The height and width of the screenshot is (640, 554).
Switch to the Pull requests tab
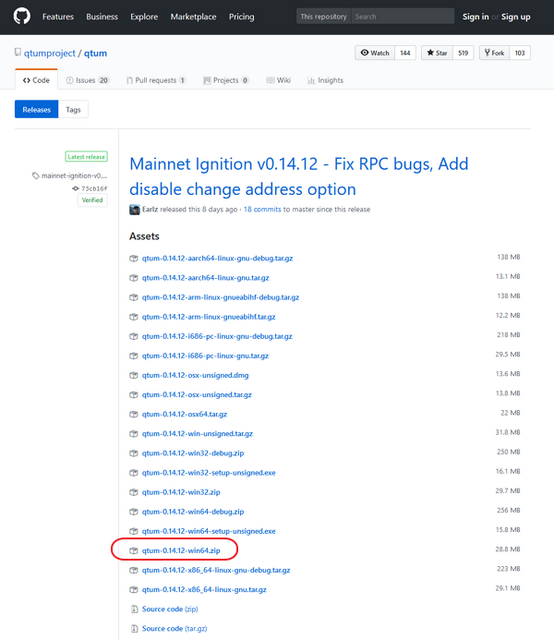pyautogui.click(x=156, y=80)
